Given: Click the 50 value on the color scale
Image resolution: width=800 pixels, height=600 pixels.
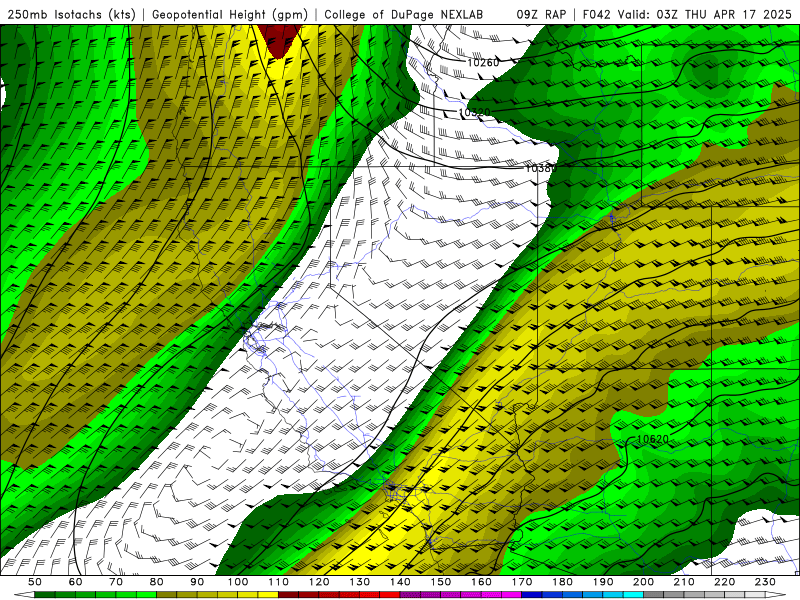Looking at the screenshot, I should 35,582.
